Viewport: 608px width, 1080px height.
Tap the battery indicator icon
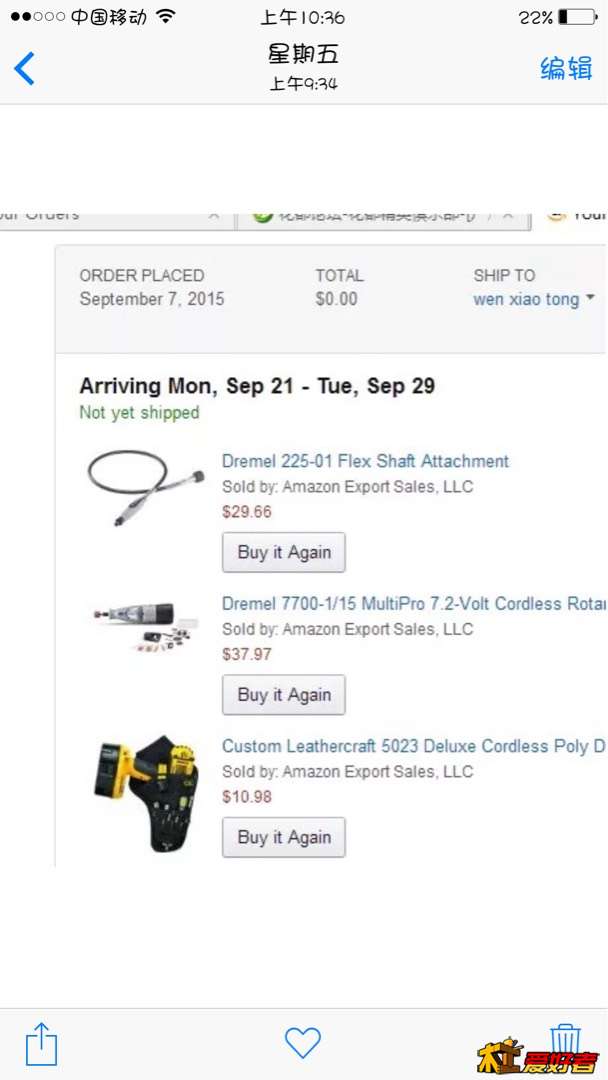coord(577,17)
